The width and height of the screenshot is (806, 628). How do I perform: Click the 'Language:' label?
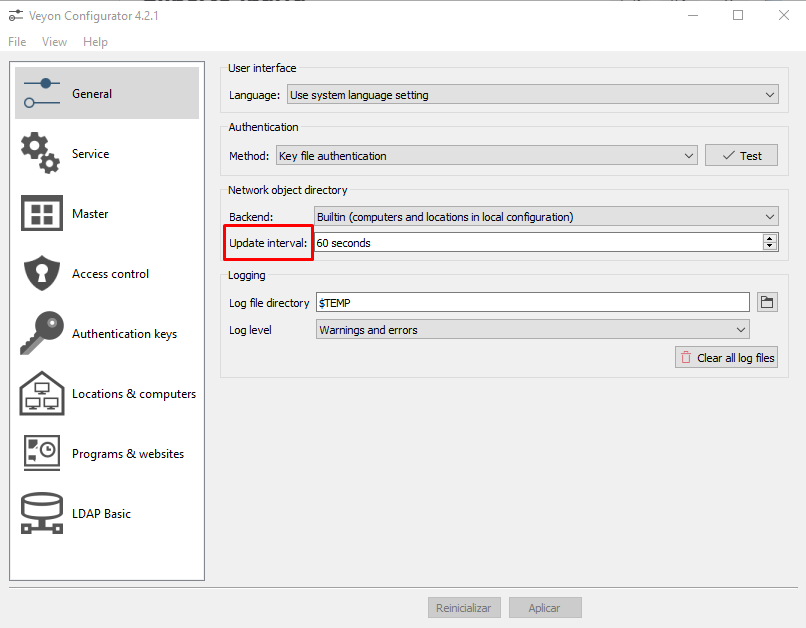click(x=254, y=95)
